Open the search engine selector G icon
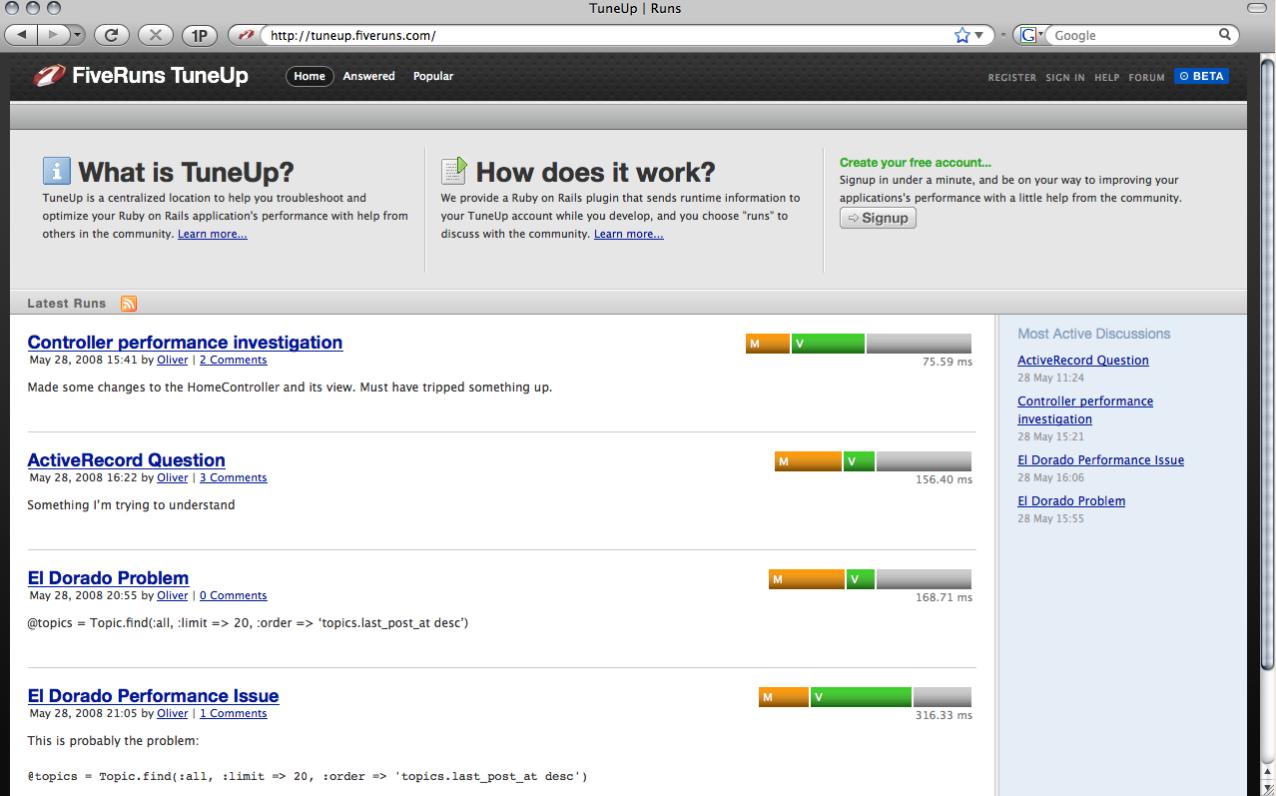Viewport: 1276px width, 796px height. point(1029,35)
